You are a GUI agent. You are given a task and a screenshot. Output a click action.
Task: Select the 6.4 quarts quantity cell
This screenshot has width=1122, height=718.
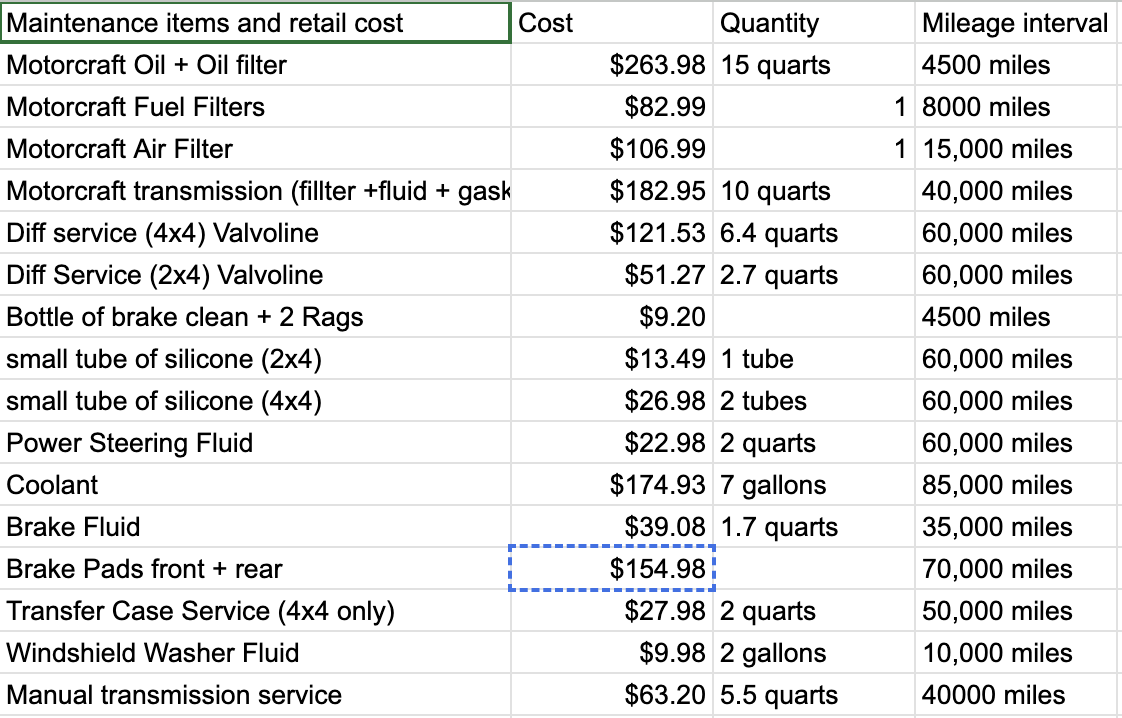click(814, 233)
